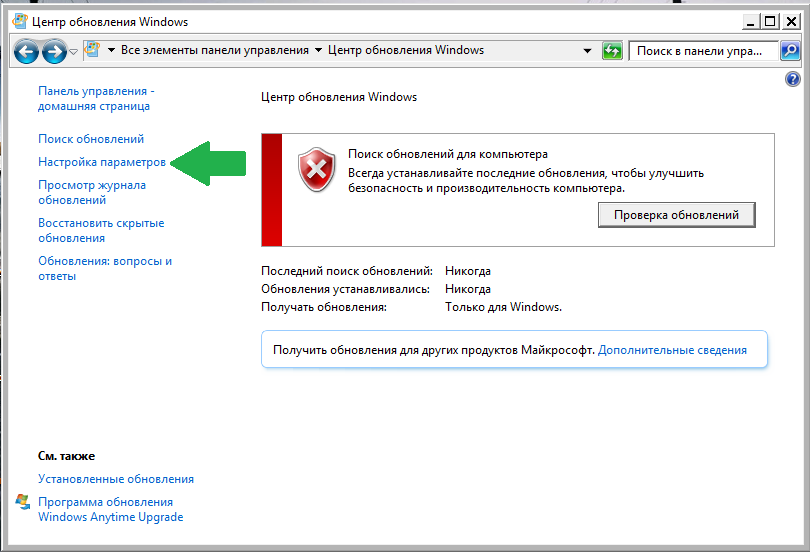
Task: Click the magnifier search icon
Action: click(x=790, y=51)
